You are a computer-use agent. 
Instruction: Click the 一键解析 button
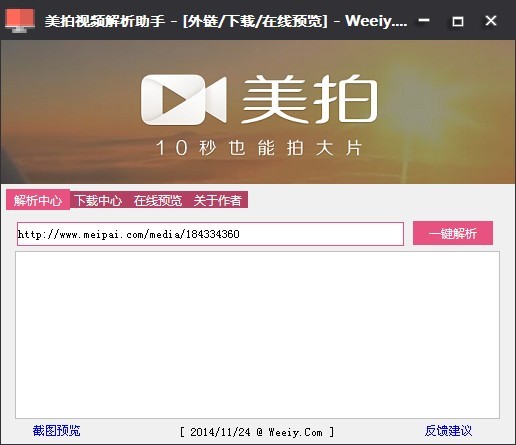pos(453,233)
